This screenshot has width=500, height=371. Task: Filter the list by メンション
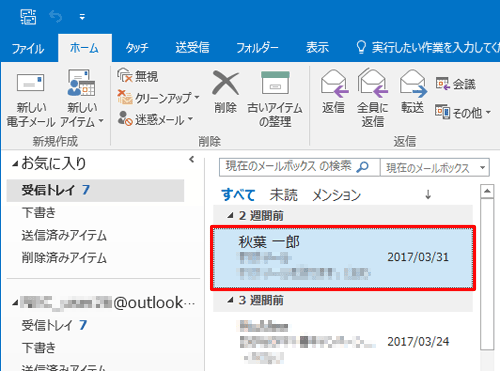point(336,195)
